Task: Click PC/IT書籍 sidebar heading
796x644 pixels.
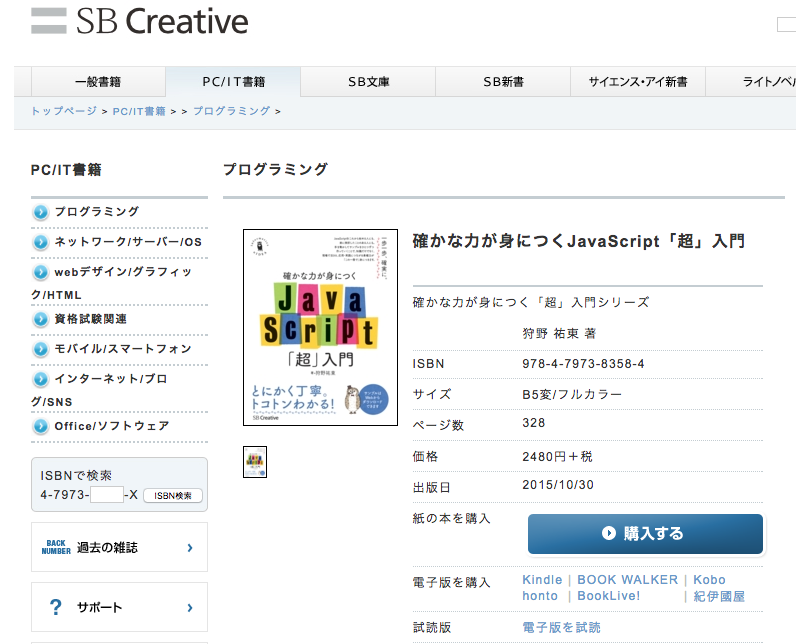Action: pos(66,170)
